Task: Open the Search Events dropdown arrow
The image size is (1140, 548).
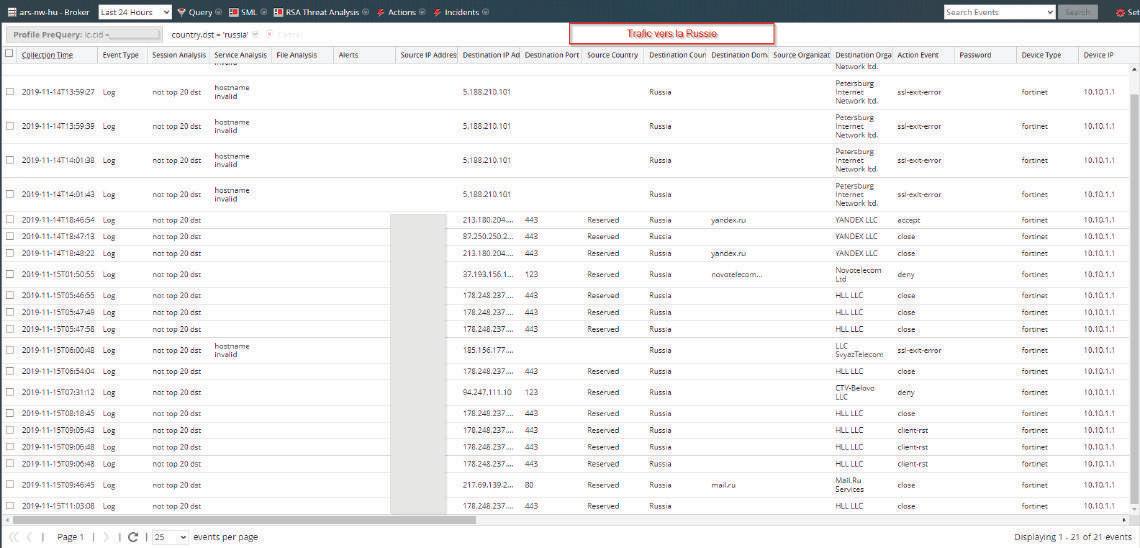Action: tap(1050, 12)
